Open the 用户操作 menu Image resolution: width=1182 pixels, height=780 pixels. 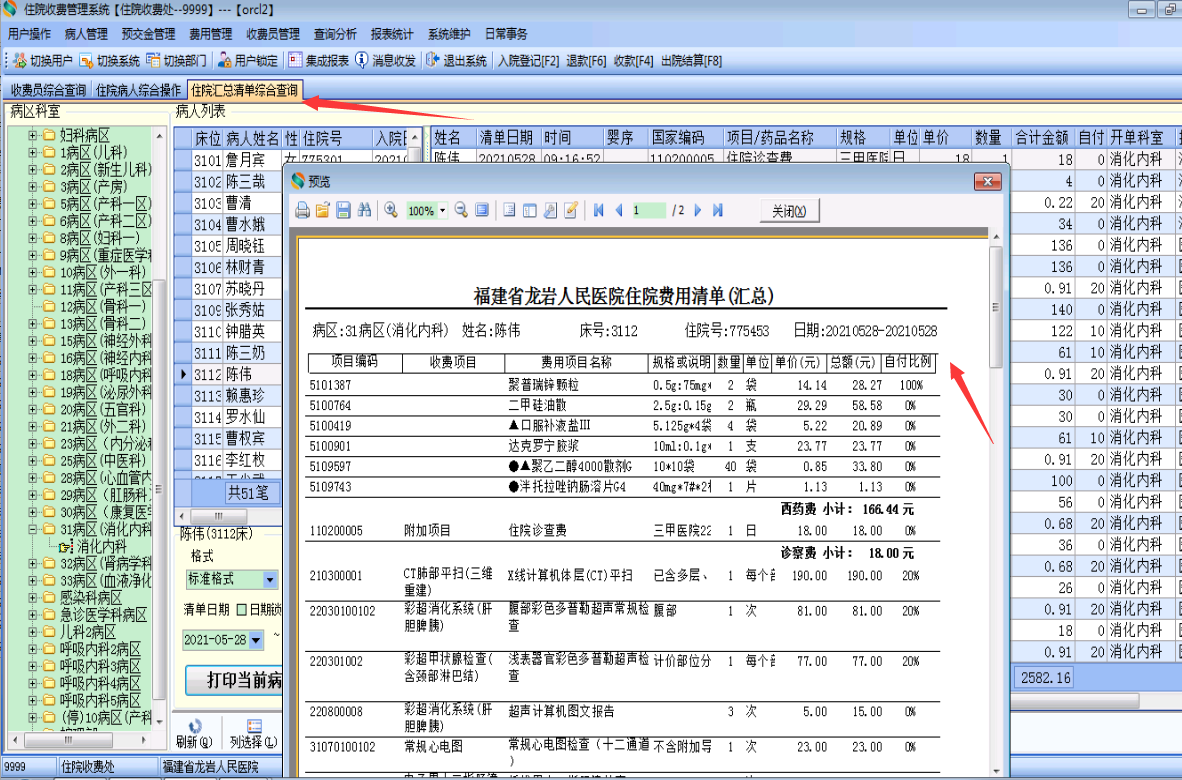click(x=29, y=34)
